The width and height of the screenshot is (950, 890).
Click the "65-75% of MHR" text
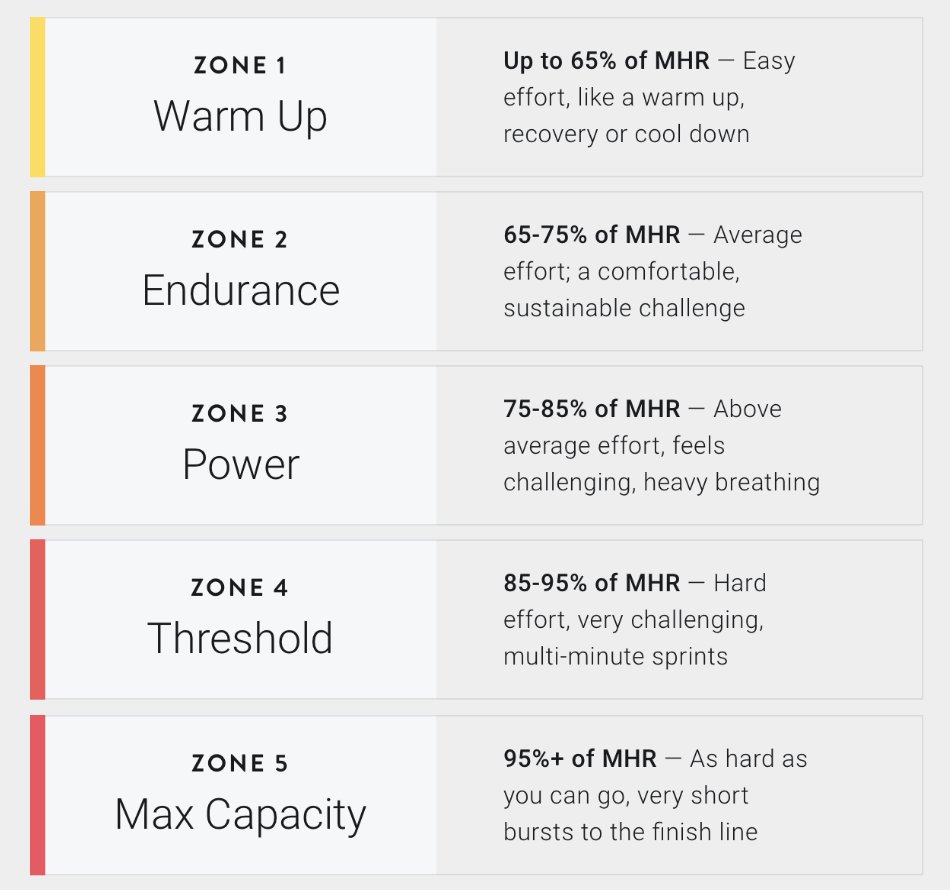click(591, 235)
